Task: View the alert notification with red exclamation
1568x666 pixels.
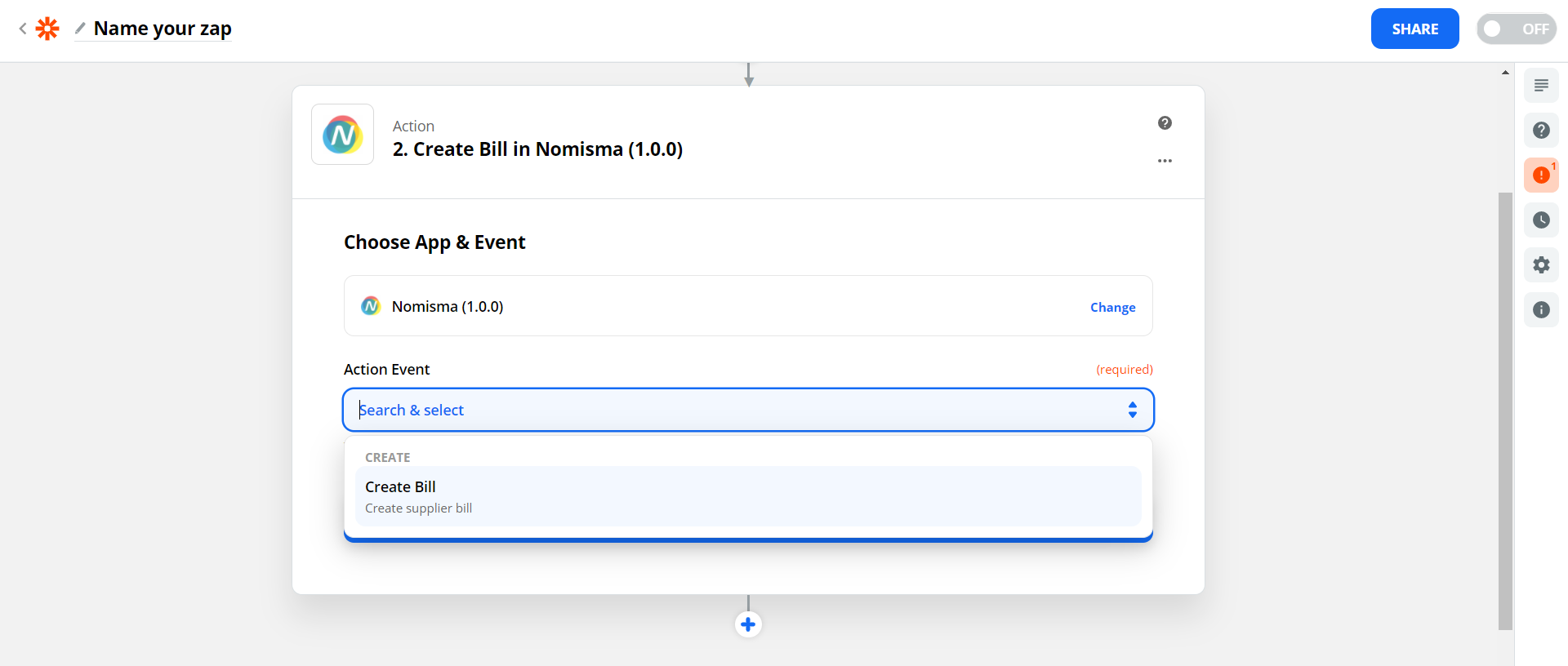Action: point(1541,175)
